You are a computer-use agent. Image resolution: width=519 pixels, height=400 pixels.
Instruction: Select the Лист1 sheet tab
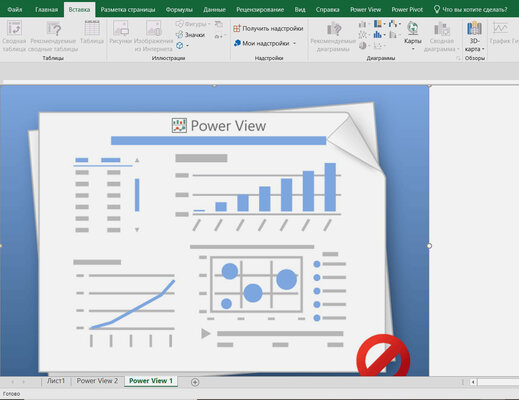tap(56, 381)
